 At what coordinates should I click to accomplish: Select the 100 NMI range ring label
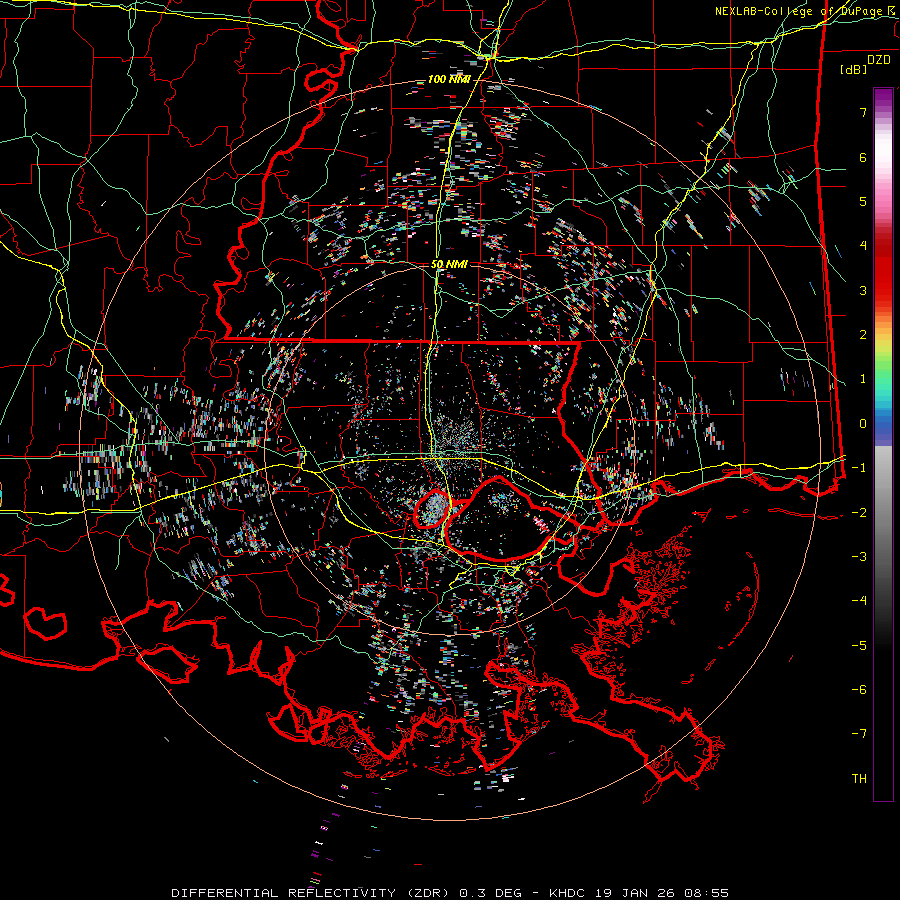[x=449, y=79]
